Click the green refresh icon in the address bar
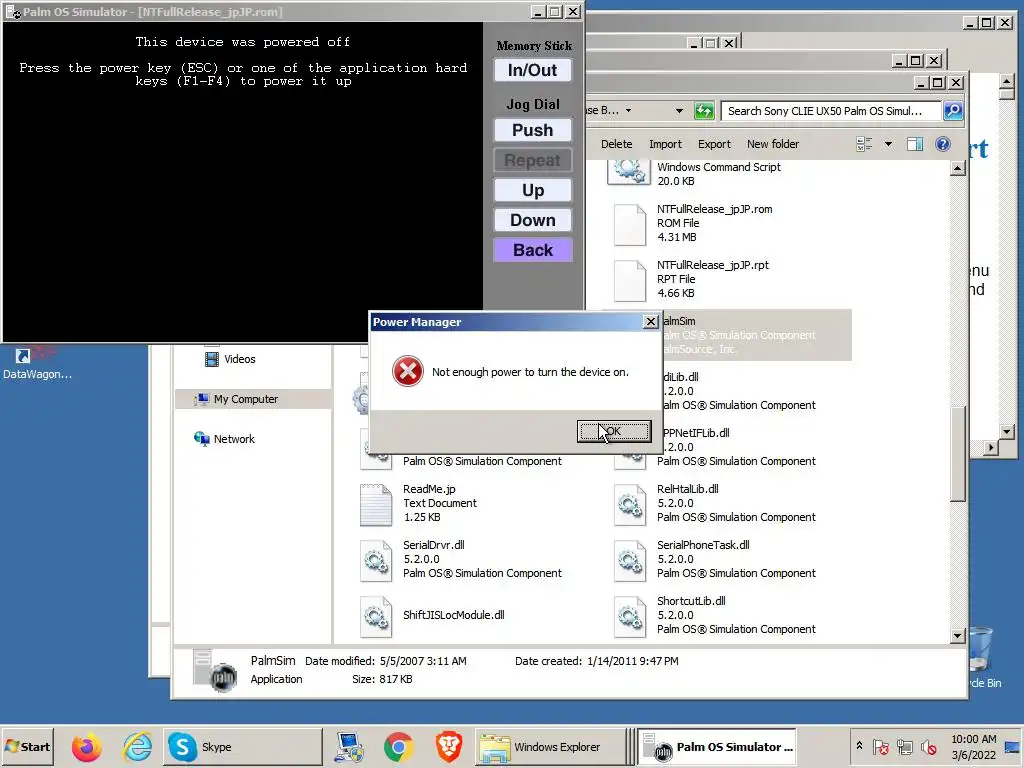1024x768 pixels. (703, 110)
